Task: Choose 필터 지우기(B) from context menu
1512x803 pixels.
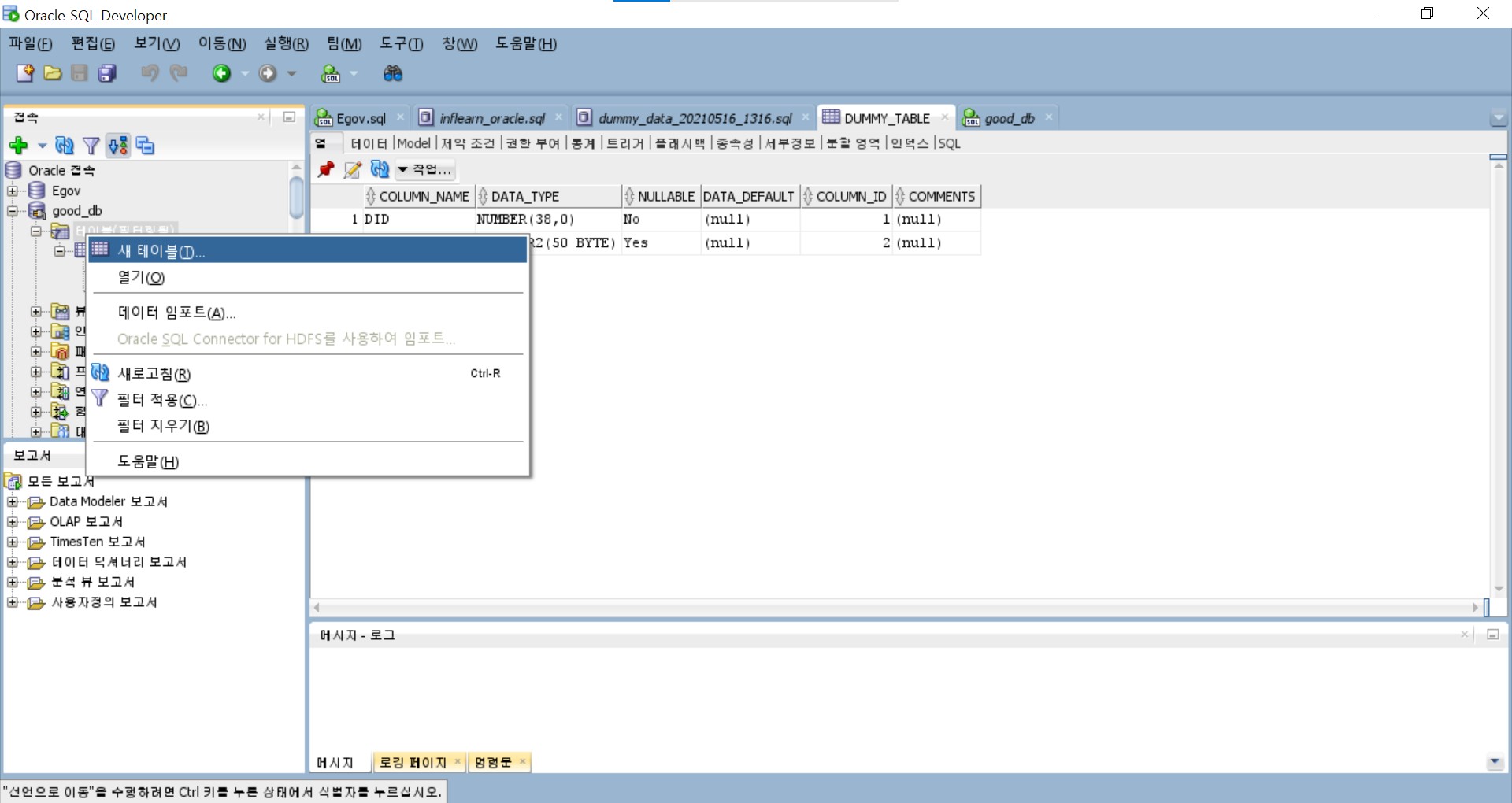Action: 307,426
